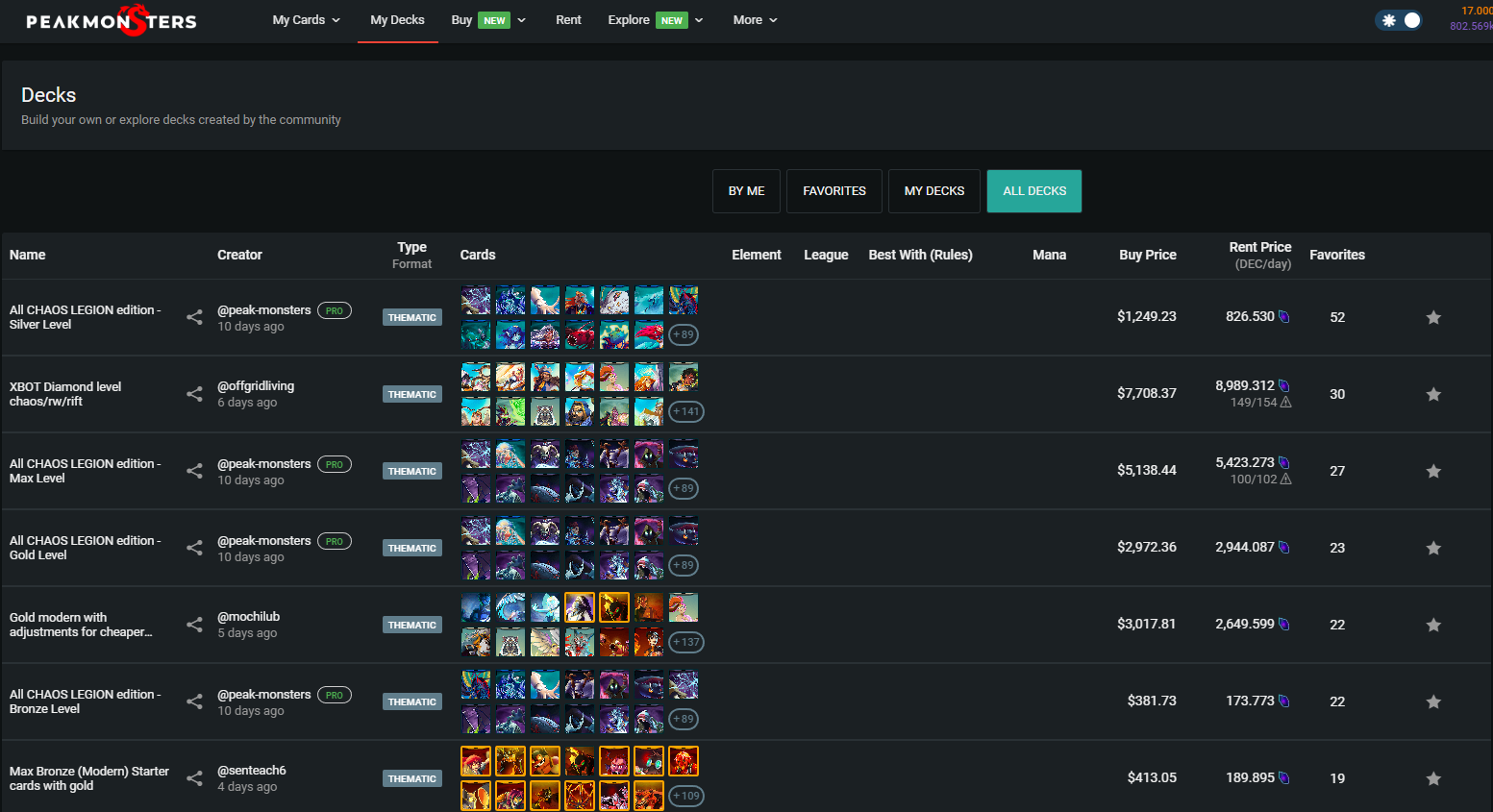Open the Max Bronze (Modern) Starter cards deck

(89, 778)
